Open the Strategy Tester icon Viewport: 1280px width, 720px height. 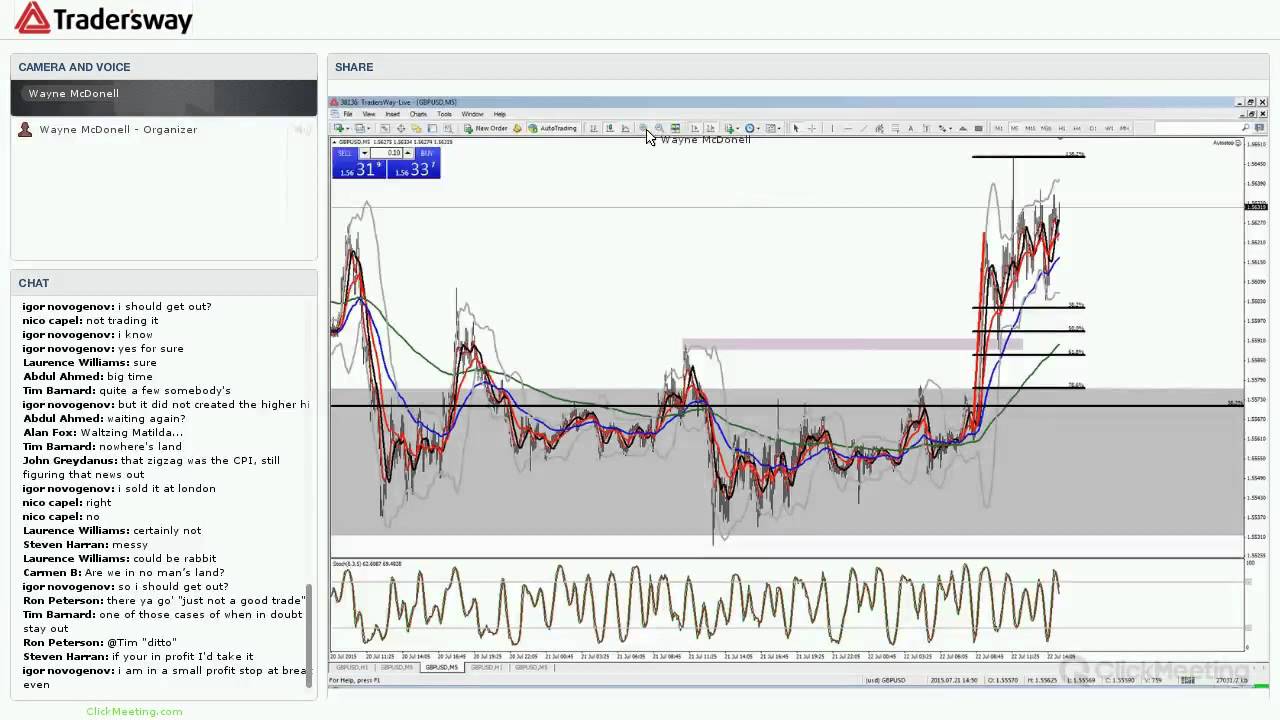point(448,128)
